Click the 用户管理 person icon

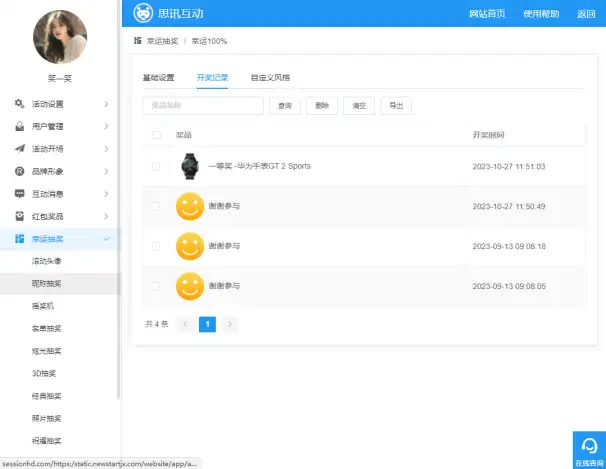19,126
